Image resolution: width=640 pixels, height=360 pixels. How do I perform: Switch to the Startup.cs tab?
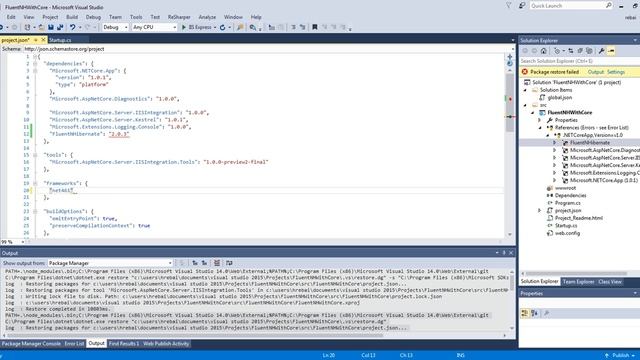(x=60, y=40)
